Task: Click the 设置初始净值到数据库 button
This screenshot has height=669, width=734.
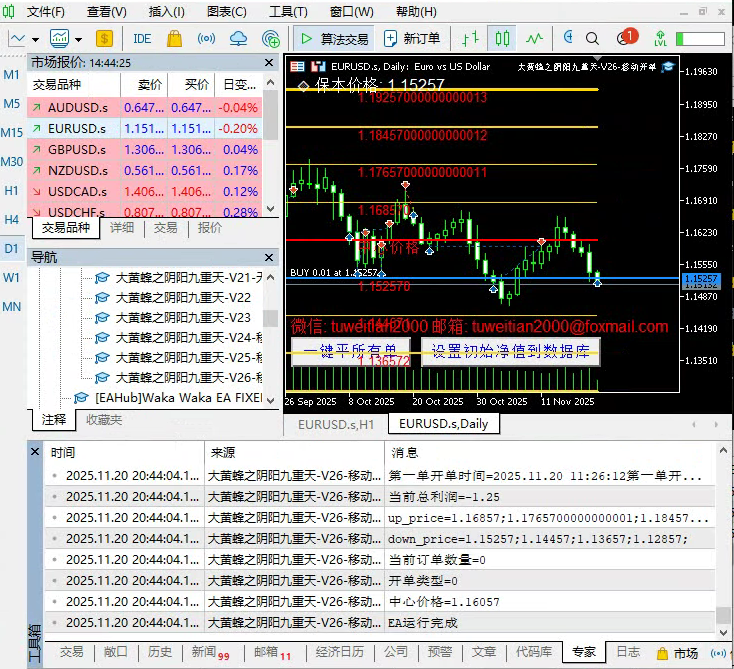Action: click(x=510, y=351)
